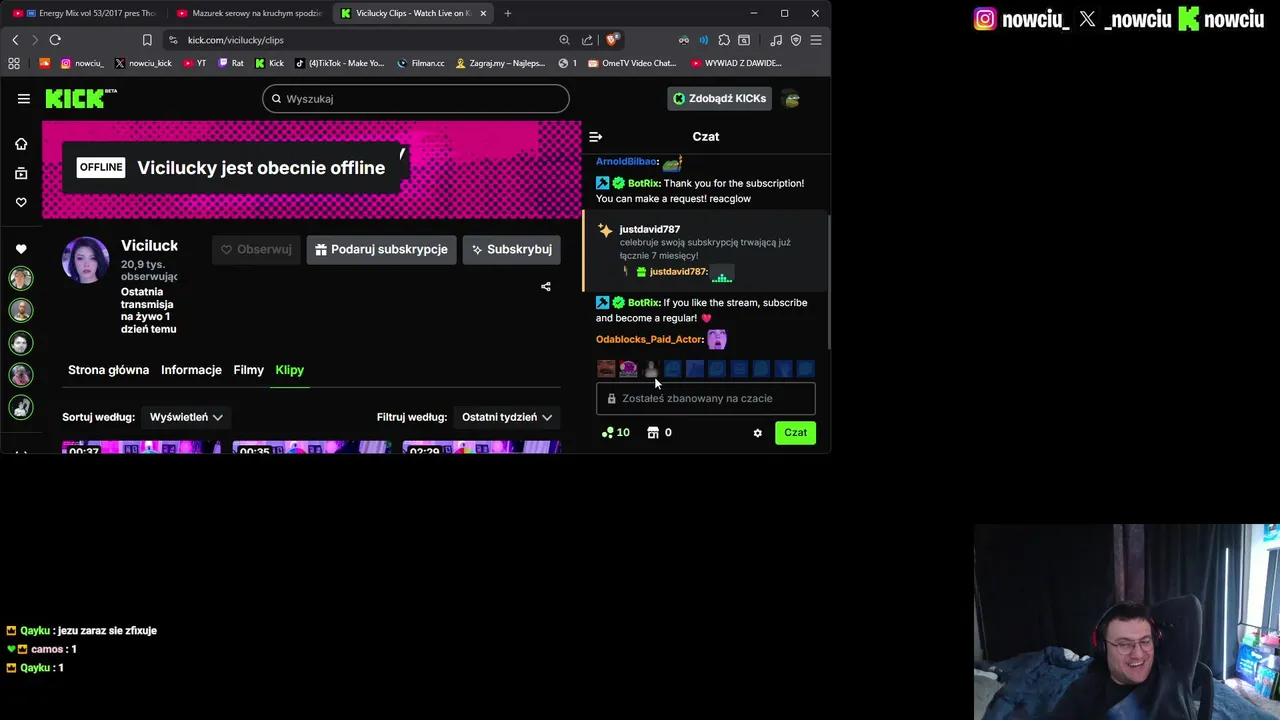
Task: Click the channel points icon showing 10
Action: tap(615, 433)
